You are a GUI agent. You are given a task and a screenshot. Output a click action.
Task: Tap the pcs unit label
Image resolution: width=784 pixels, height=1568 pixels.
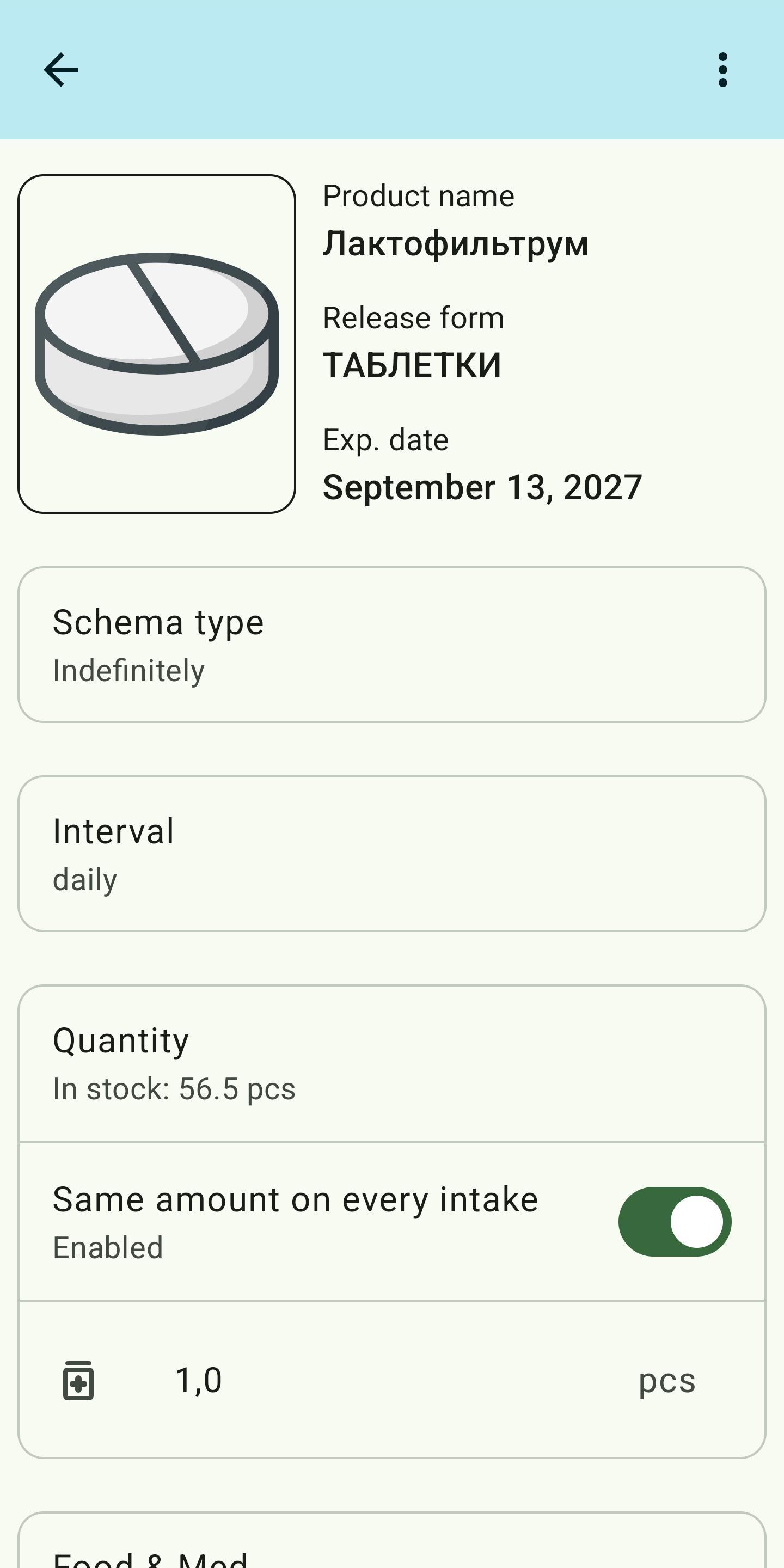[x=666, y=1381]
